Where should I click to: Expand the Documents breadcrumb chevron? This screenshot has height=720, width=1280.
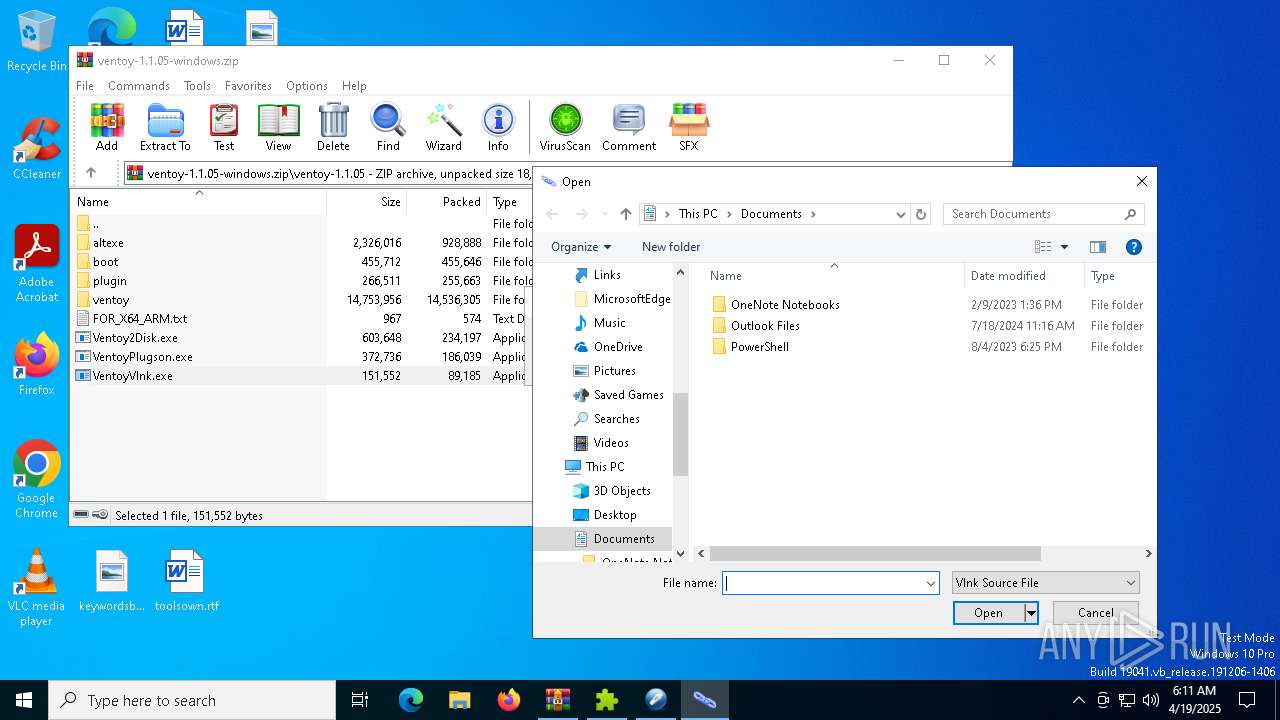813,214
